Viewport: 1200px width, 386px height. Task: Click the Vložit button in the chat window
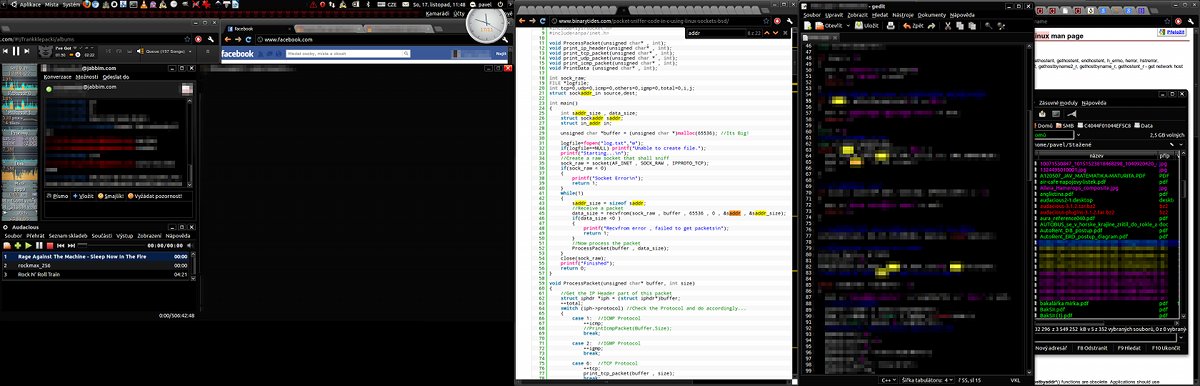[x=83, y=196]
